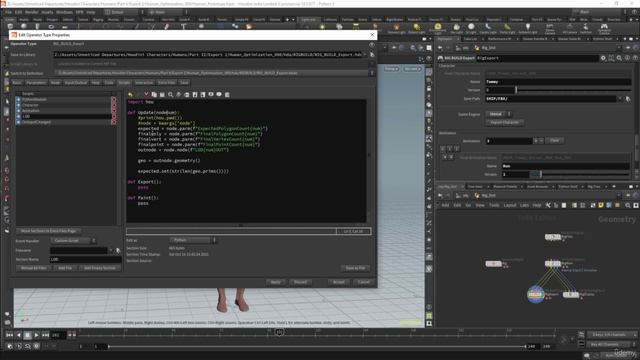This screenshot has width=640, height=360.
Task: Click the Filename input field
Action: tap(79, 250)
